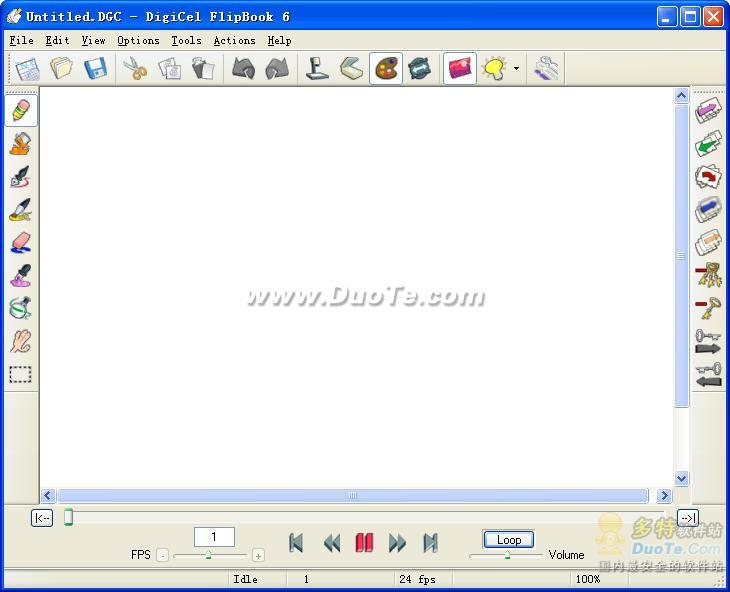
Task: Select the Pencil drawing tool
Action: (21, 110)
